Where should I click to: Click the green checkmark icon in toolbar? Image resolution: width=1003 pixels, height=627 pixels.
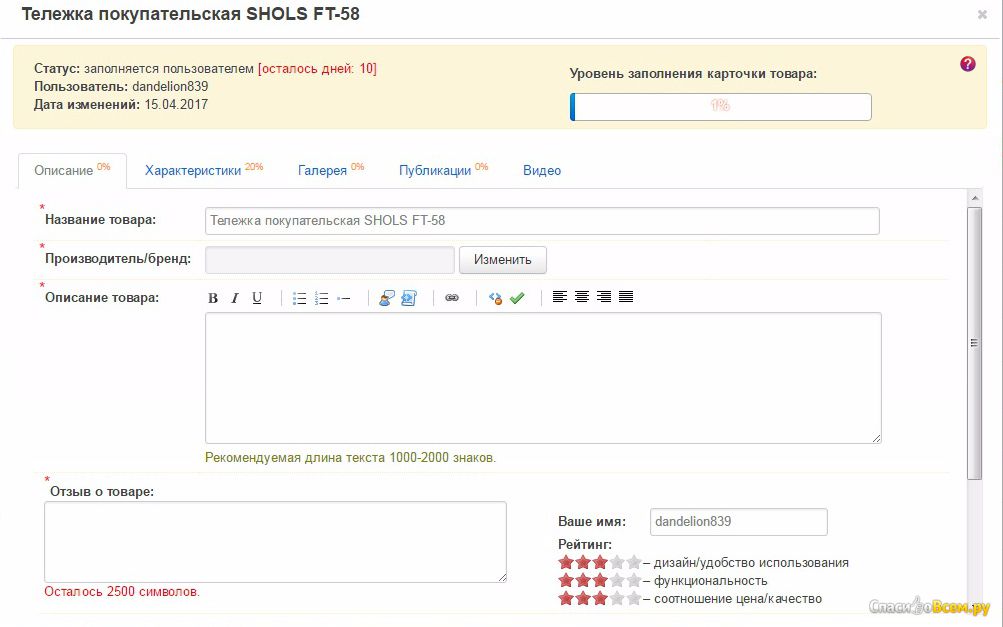(x=517, y=298)
